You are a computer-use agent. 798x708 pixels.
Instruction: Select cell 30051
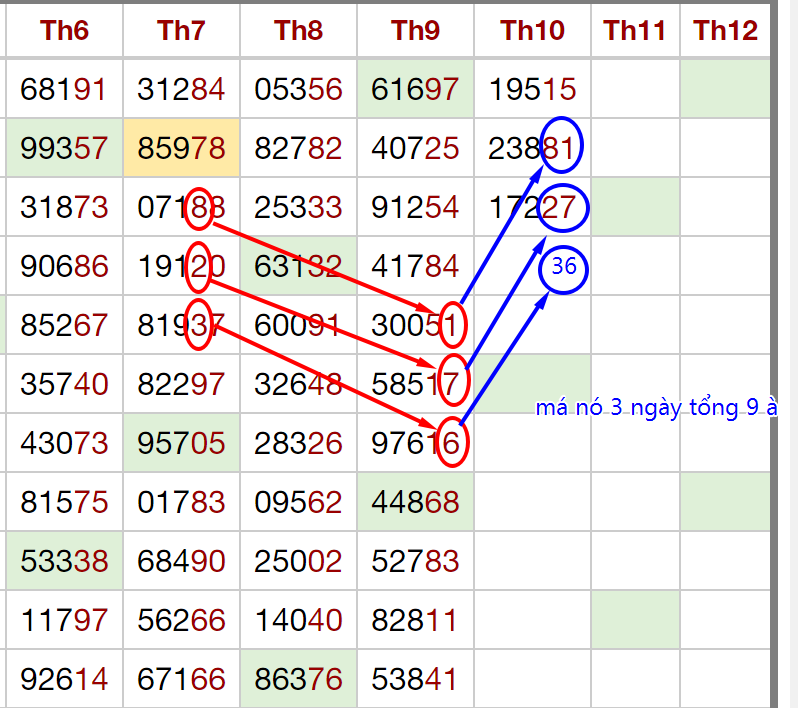415,325
